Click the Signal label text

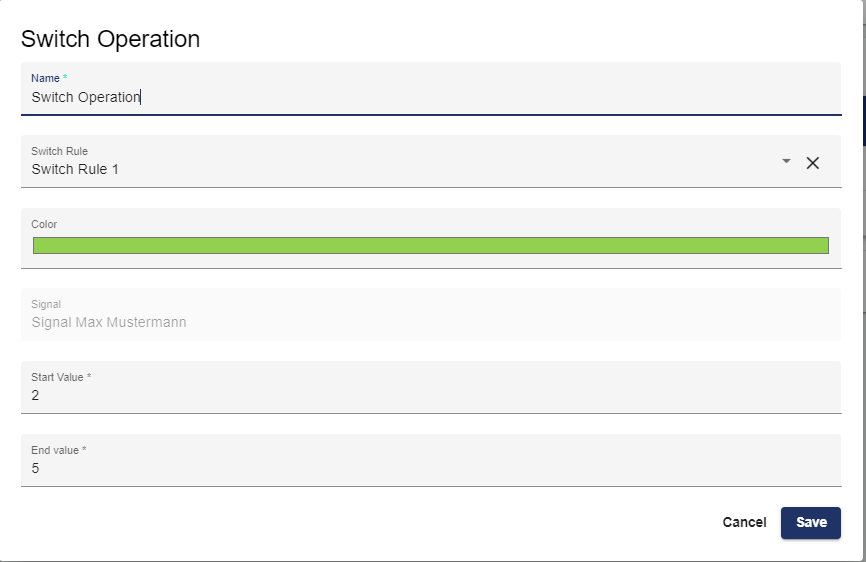pos(46,304)
